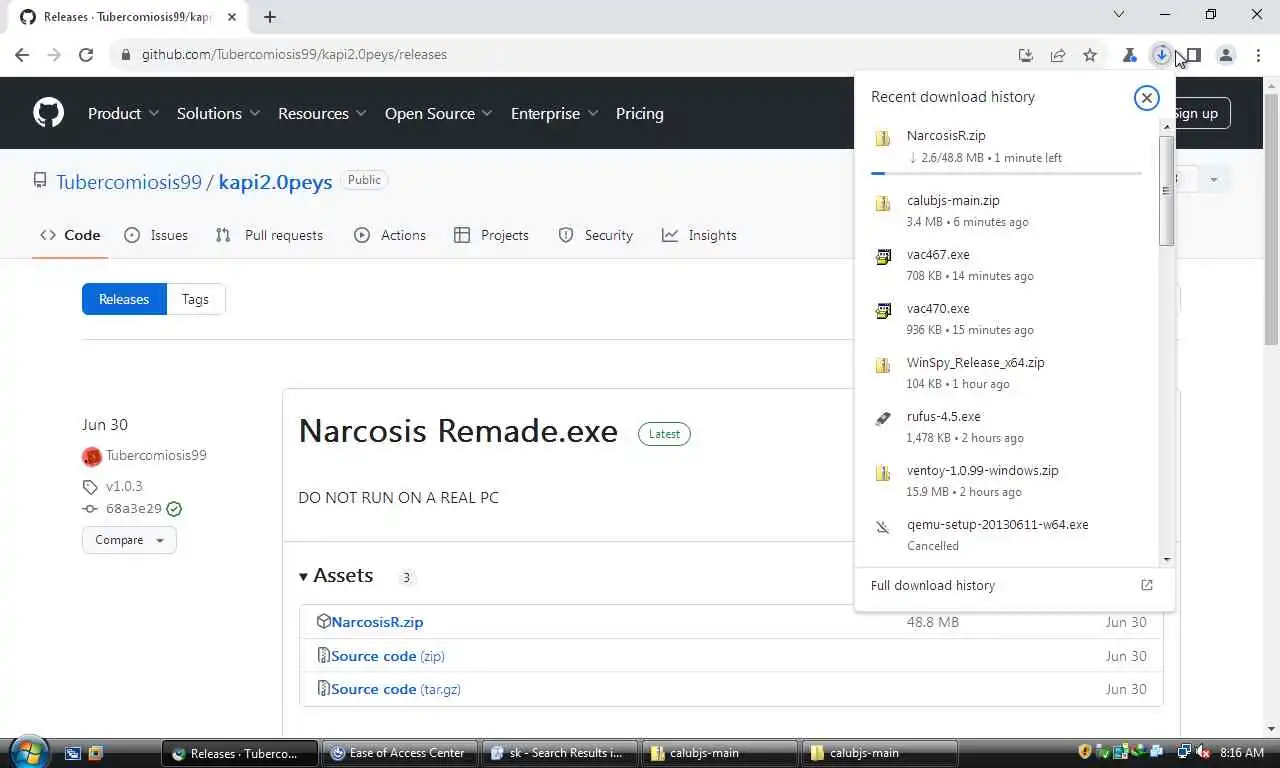The width and height of the screenshot is (1280, 768).
Task: Switch to the Code tab
Action: click(x=70, y=235)
